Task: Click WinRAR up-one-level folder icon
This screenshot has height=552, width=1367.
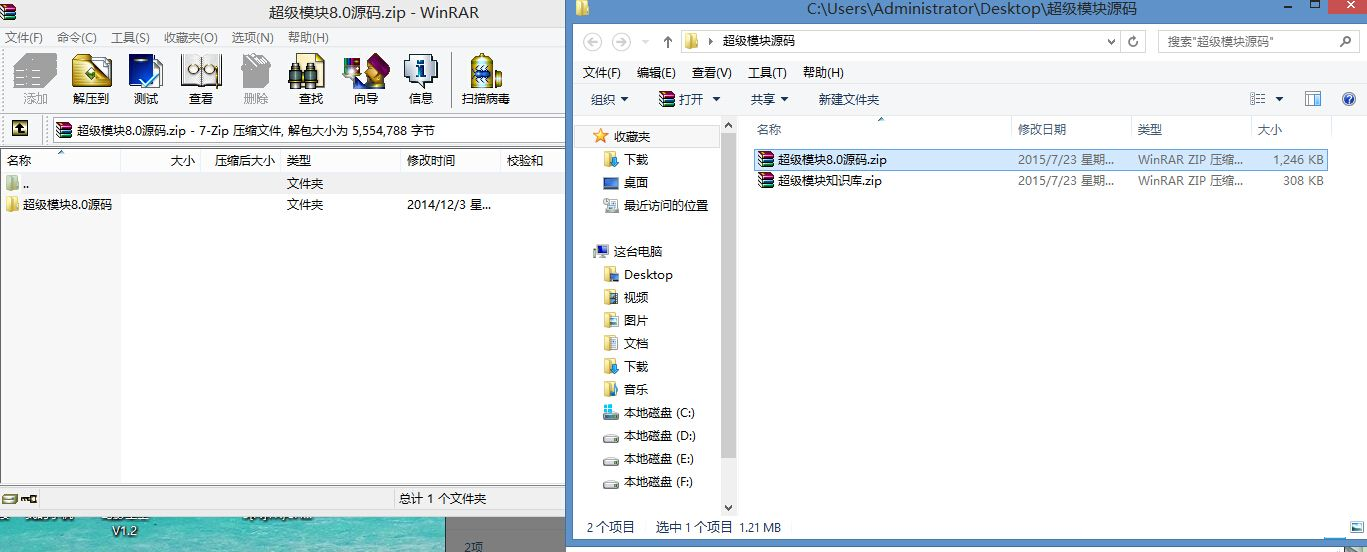Action: (x=19, y=129)
